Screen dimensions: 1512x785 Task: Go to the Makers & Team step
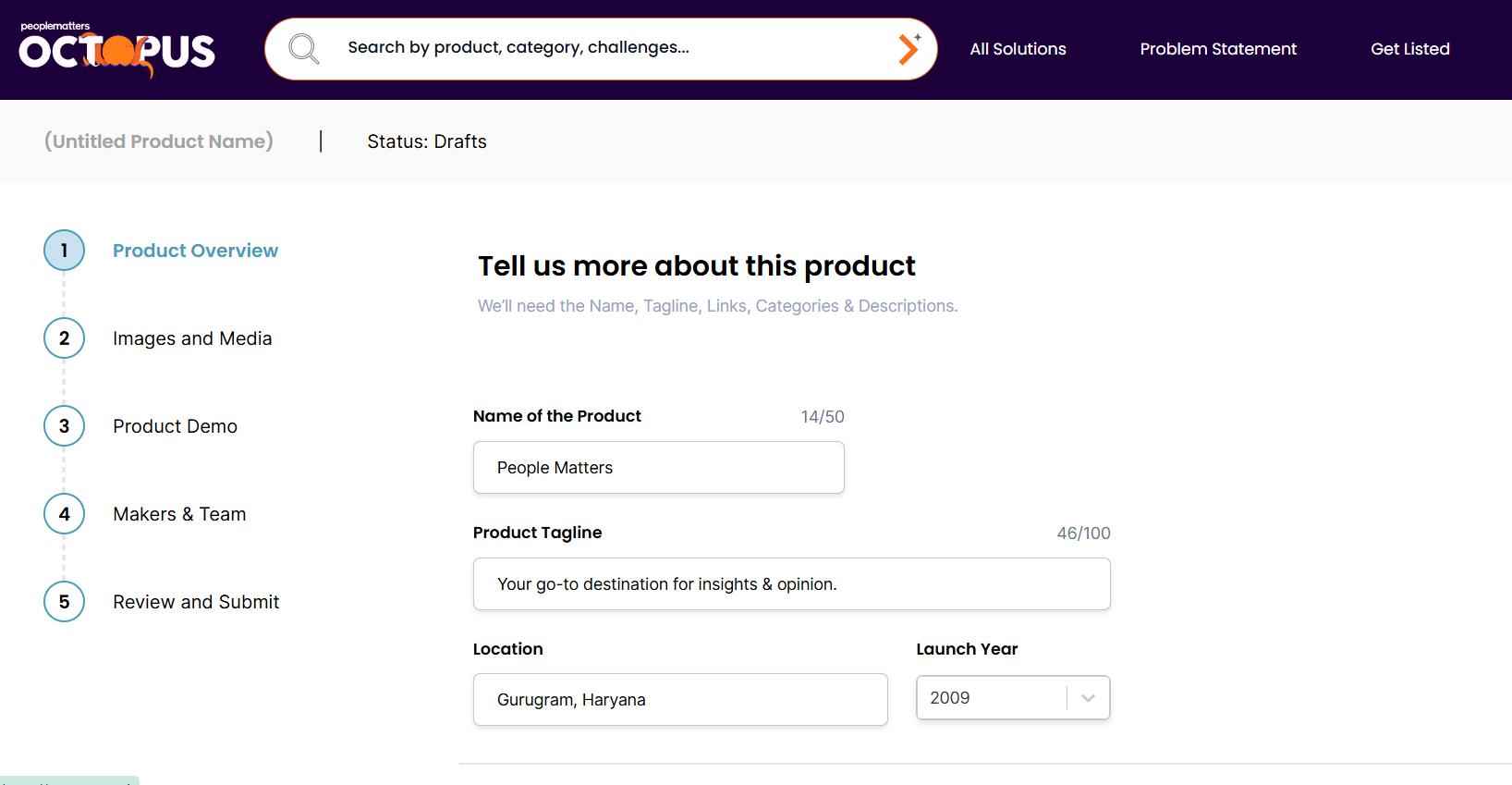[179, 514]
